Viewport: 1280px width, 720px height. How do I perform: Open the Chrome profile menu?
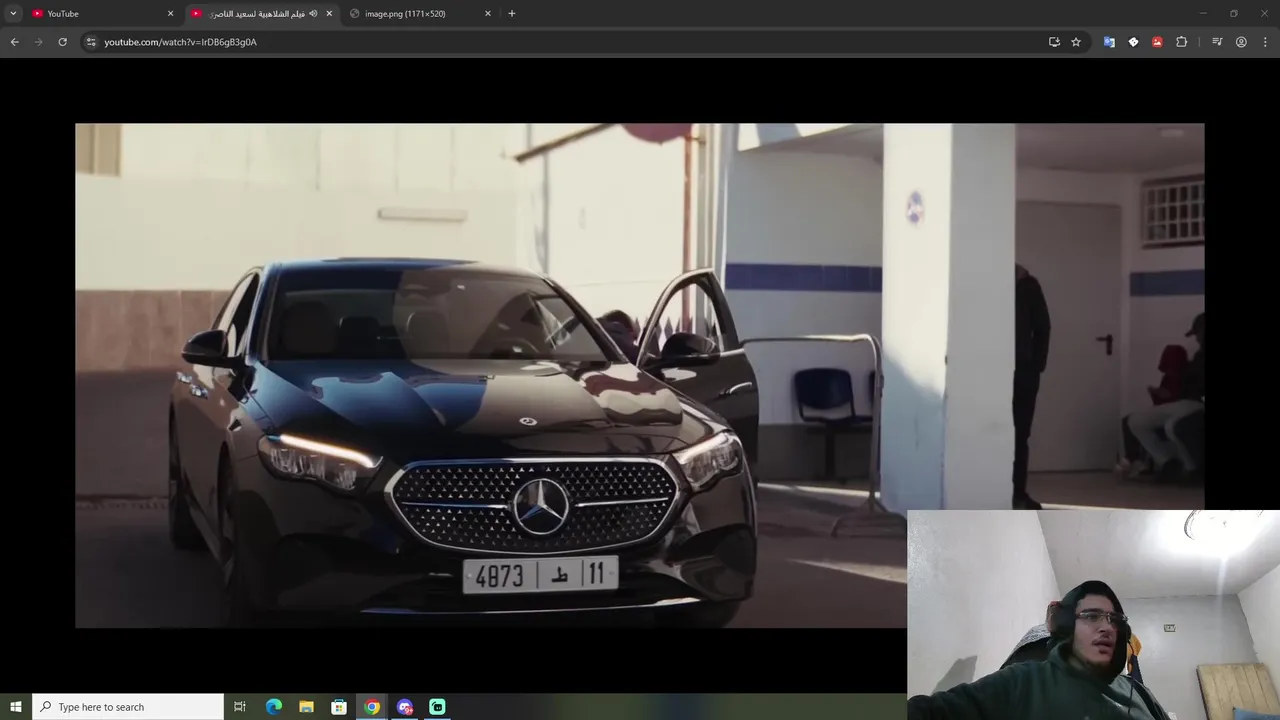(x=1241, y=42)
